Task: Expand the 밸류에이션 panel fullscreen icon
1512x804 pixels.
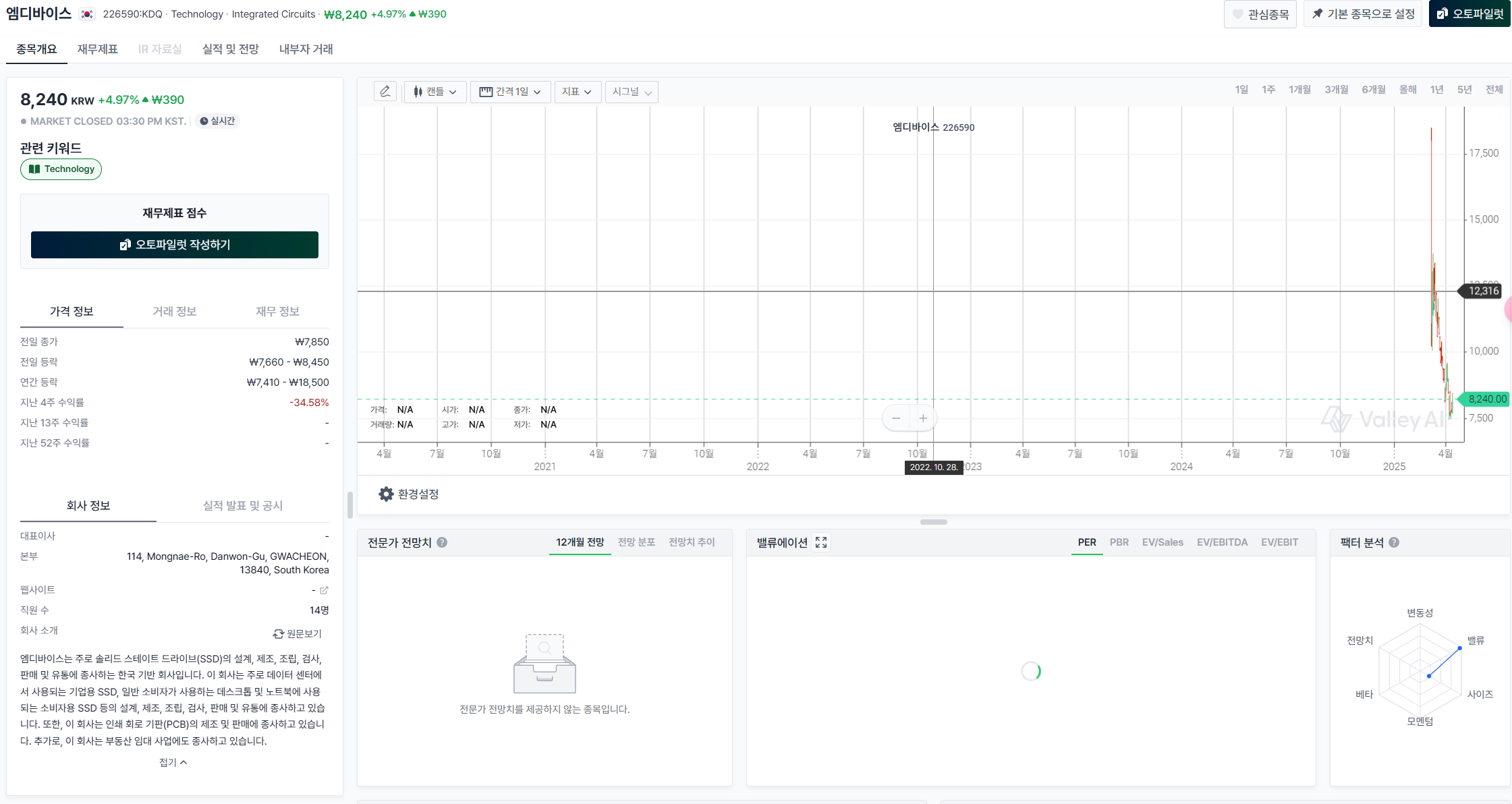Action: pyautogui.click(x=821, y=542)
